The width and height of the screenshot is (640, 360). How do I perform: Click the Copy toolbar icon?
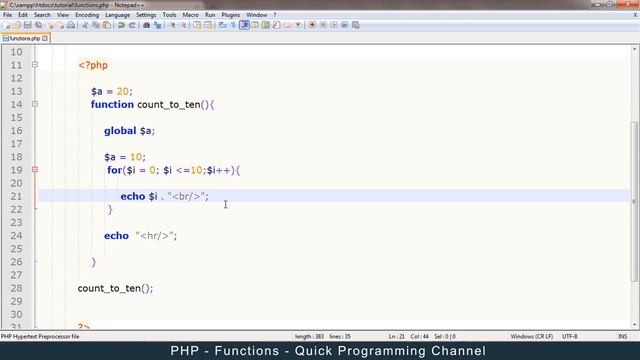coord(96,25)
